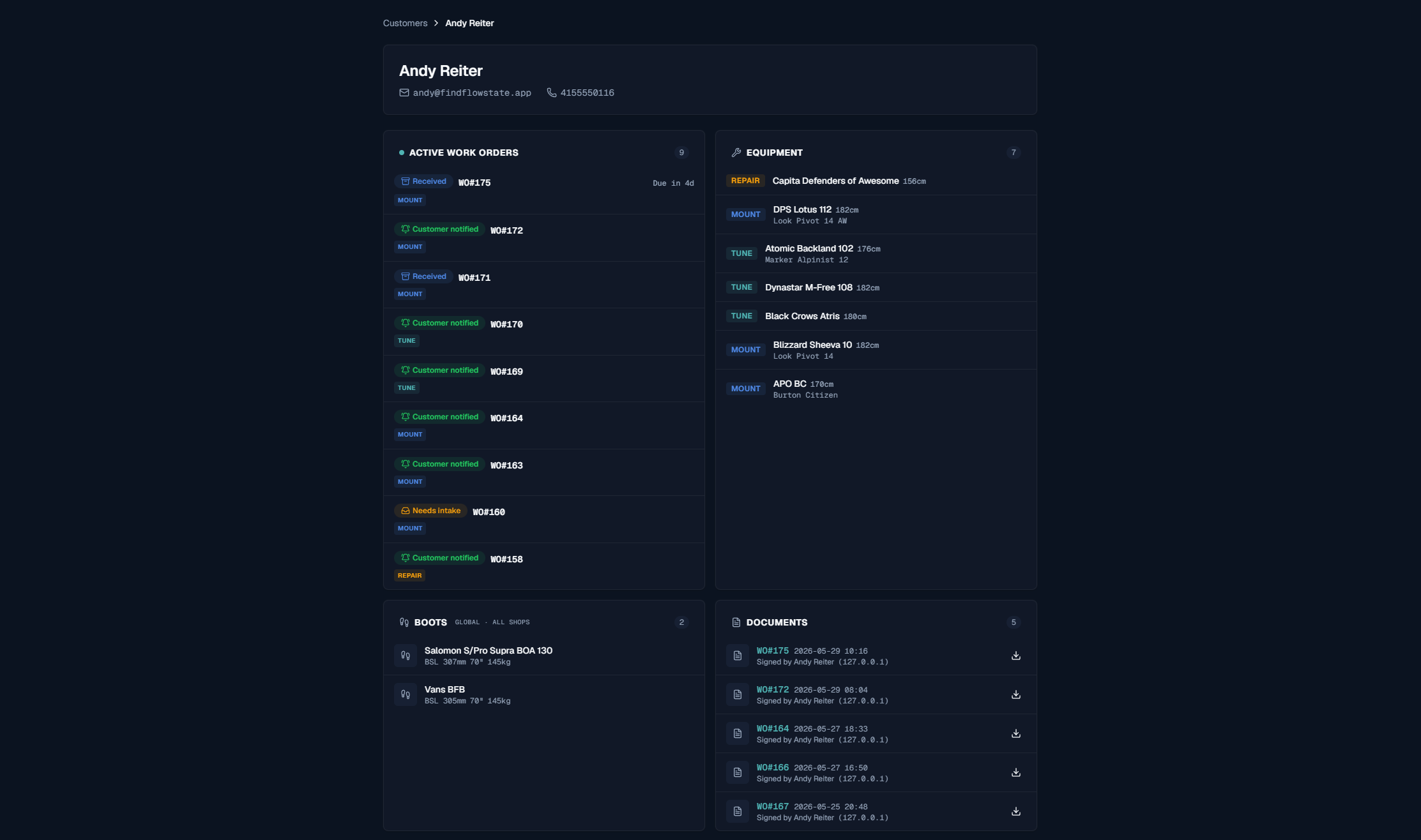Click the Boots count badge 2
The width and height of the screenshot is (1421, 840).
click(681, 622)
